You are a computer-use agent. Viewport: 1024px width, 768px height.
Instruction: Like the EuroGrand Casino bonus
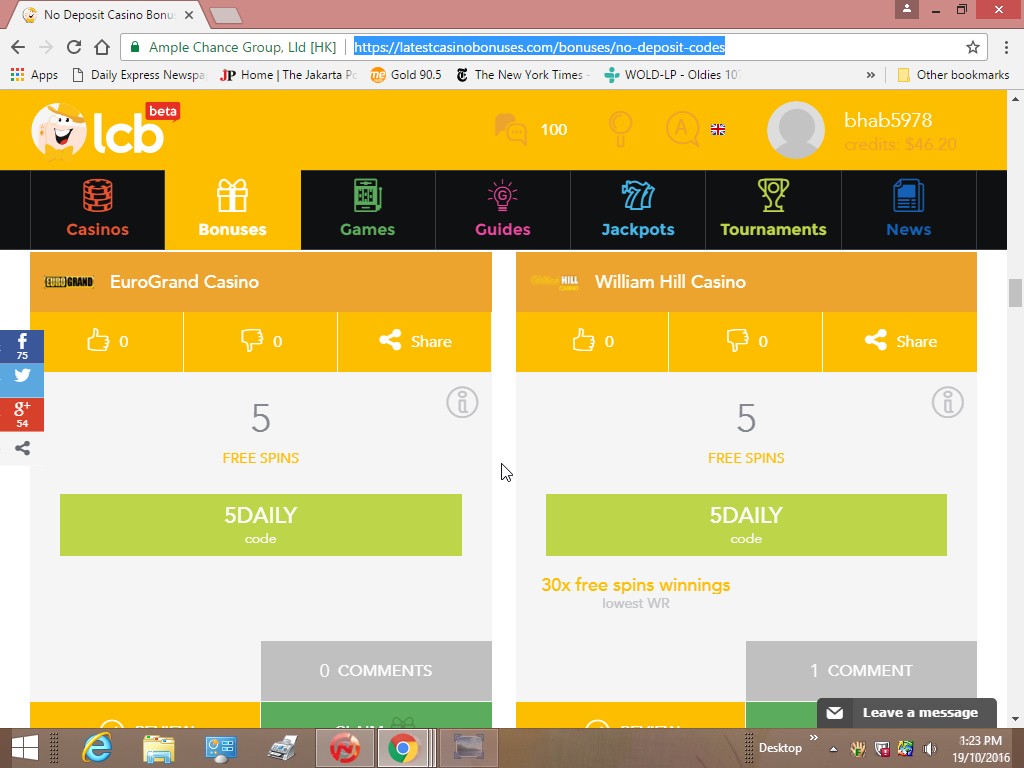[107, 342]
